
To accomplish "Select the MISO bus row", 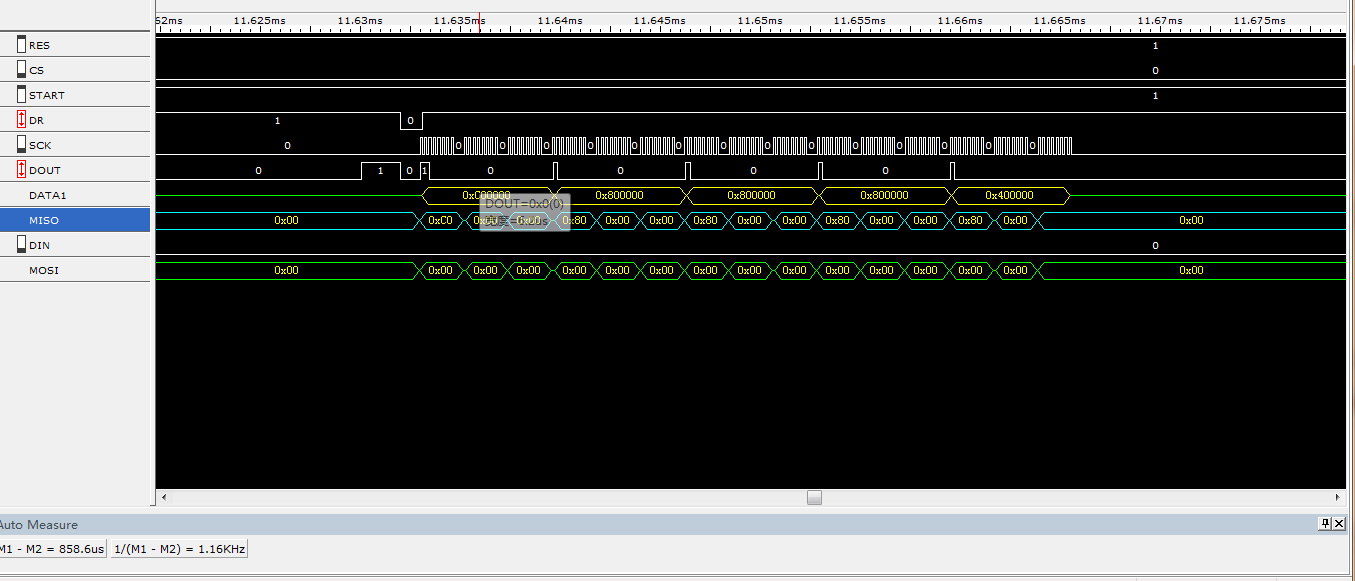I will tap(75, 220).
